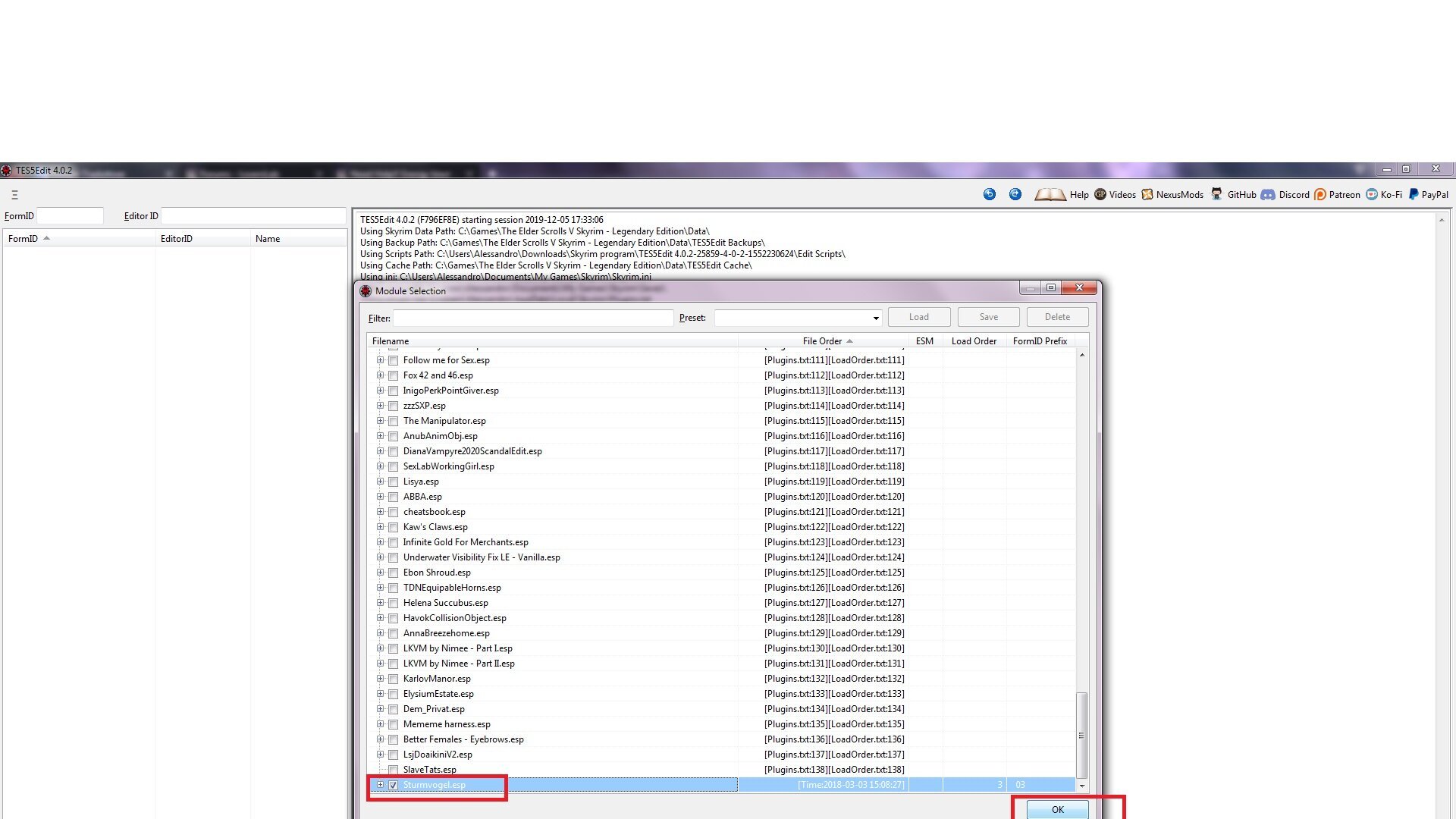Check the cheatsbook.esp checkbox
The image size is (1456, 819).
[393, 513]
